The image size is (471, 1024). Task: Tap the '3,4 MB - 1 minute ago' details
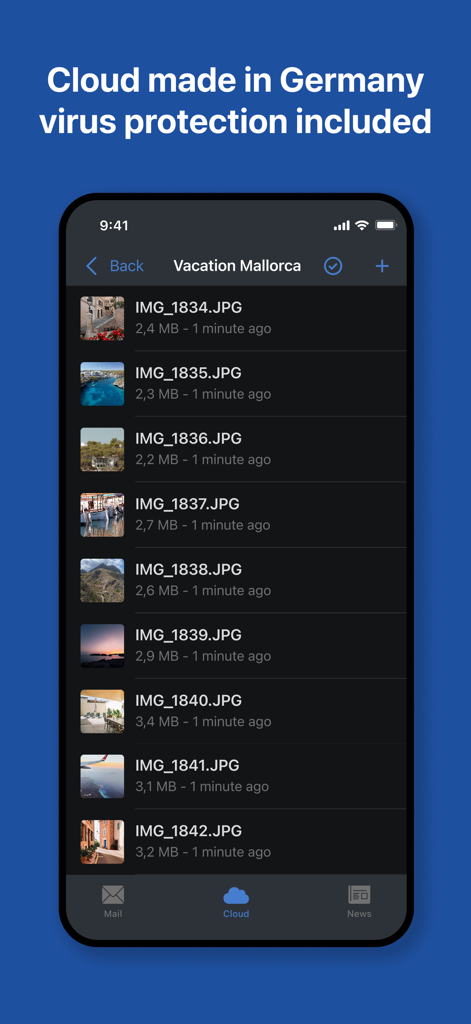point(203,721)
